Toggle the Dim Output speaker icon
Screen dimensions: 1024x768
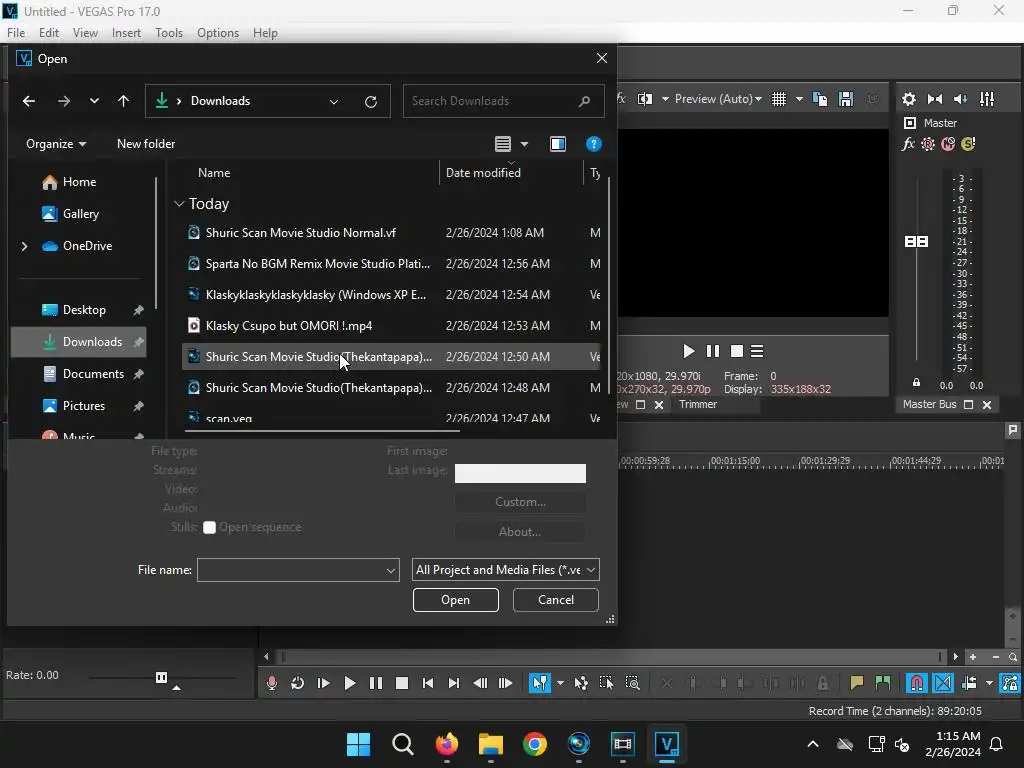[x=961, y=99]
